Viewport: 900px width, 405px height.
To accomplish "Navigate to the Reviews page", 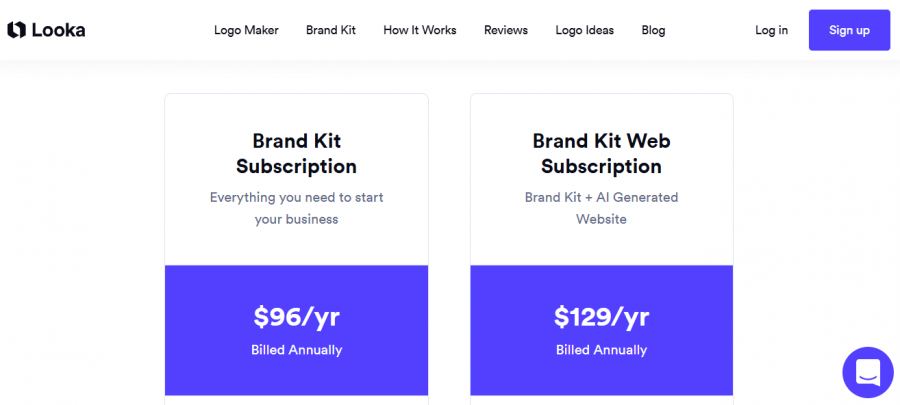I will (x=506, y=30).
